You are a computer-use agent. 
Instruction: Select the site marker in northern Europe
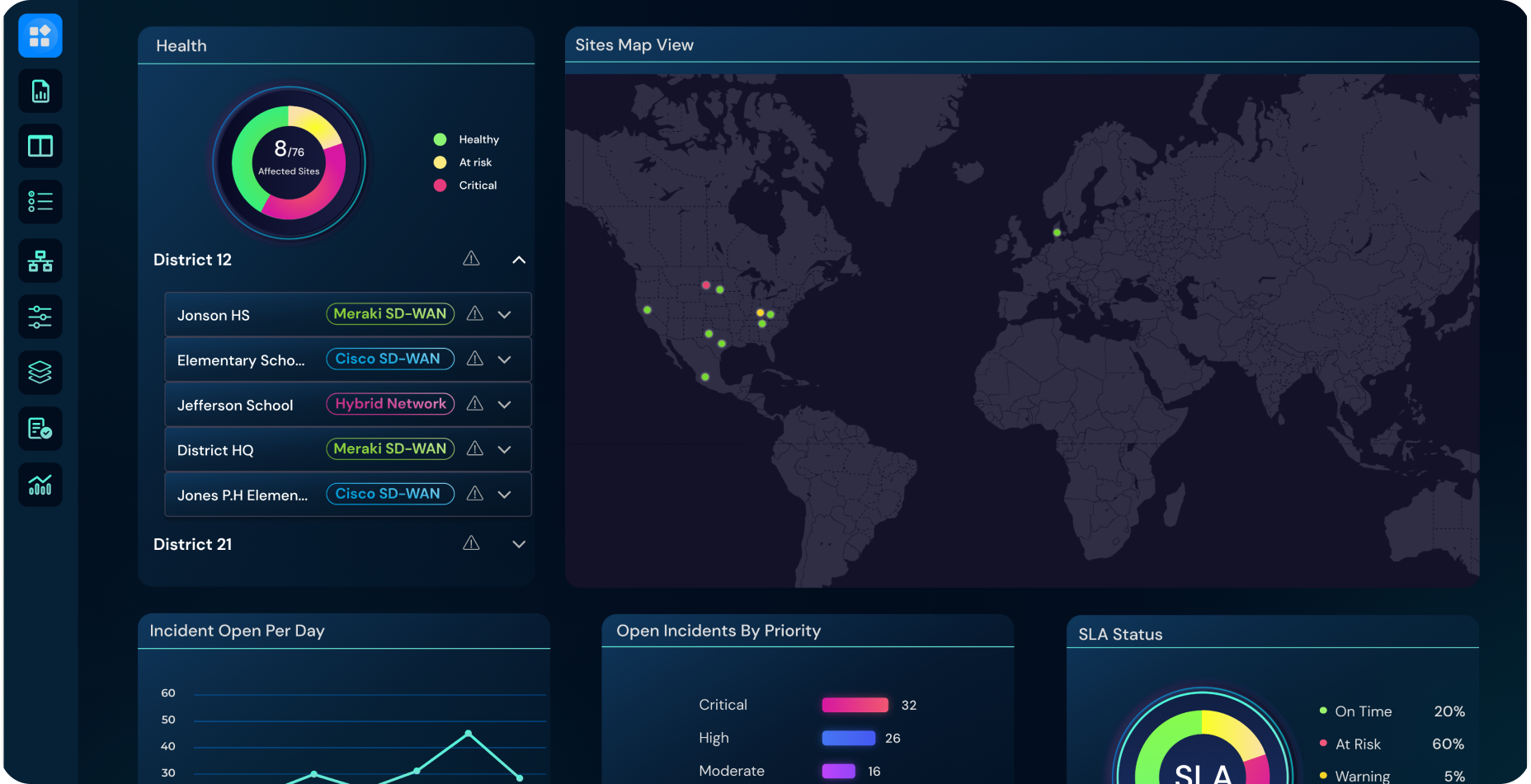pos(1057,232)
